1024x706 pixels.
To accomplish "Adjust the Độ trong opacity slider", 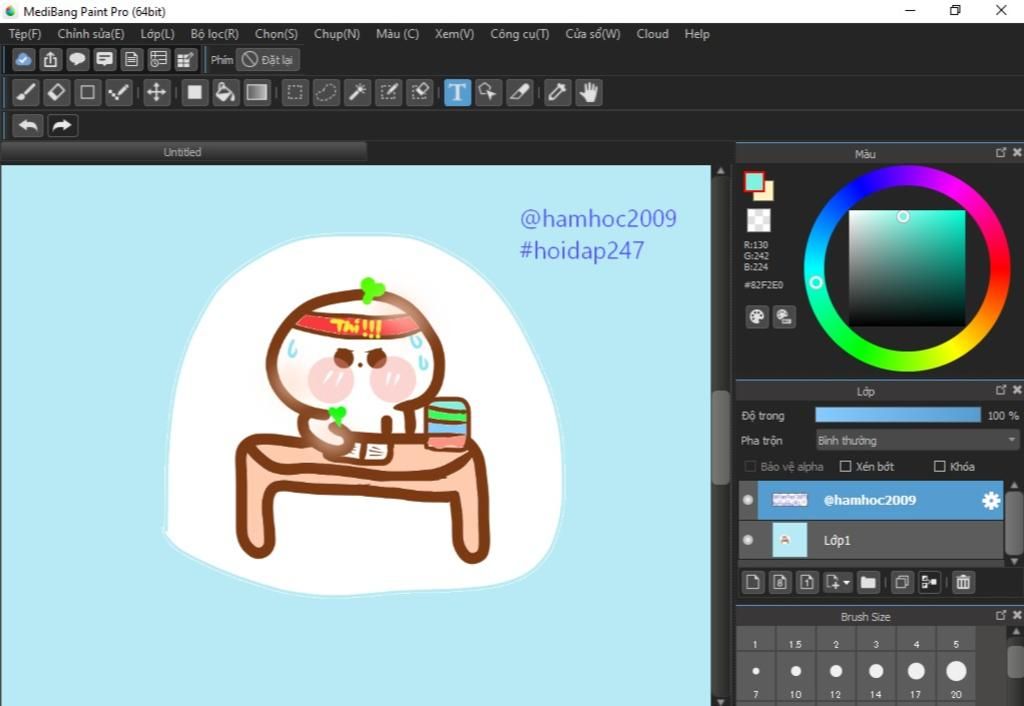I will (897, 415).
